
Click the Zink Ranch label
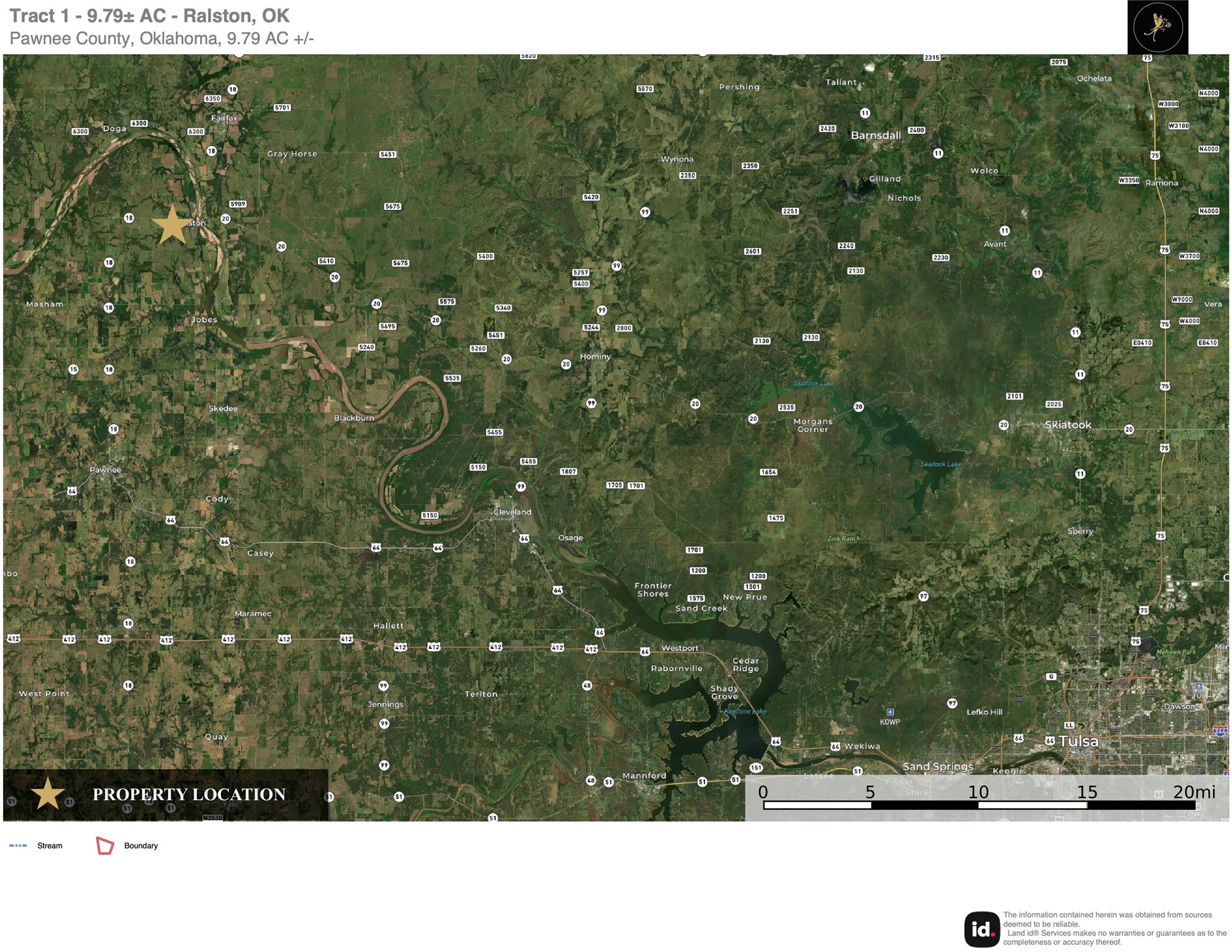click(x=844, y=539)
